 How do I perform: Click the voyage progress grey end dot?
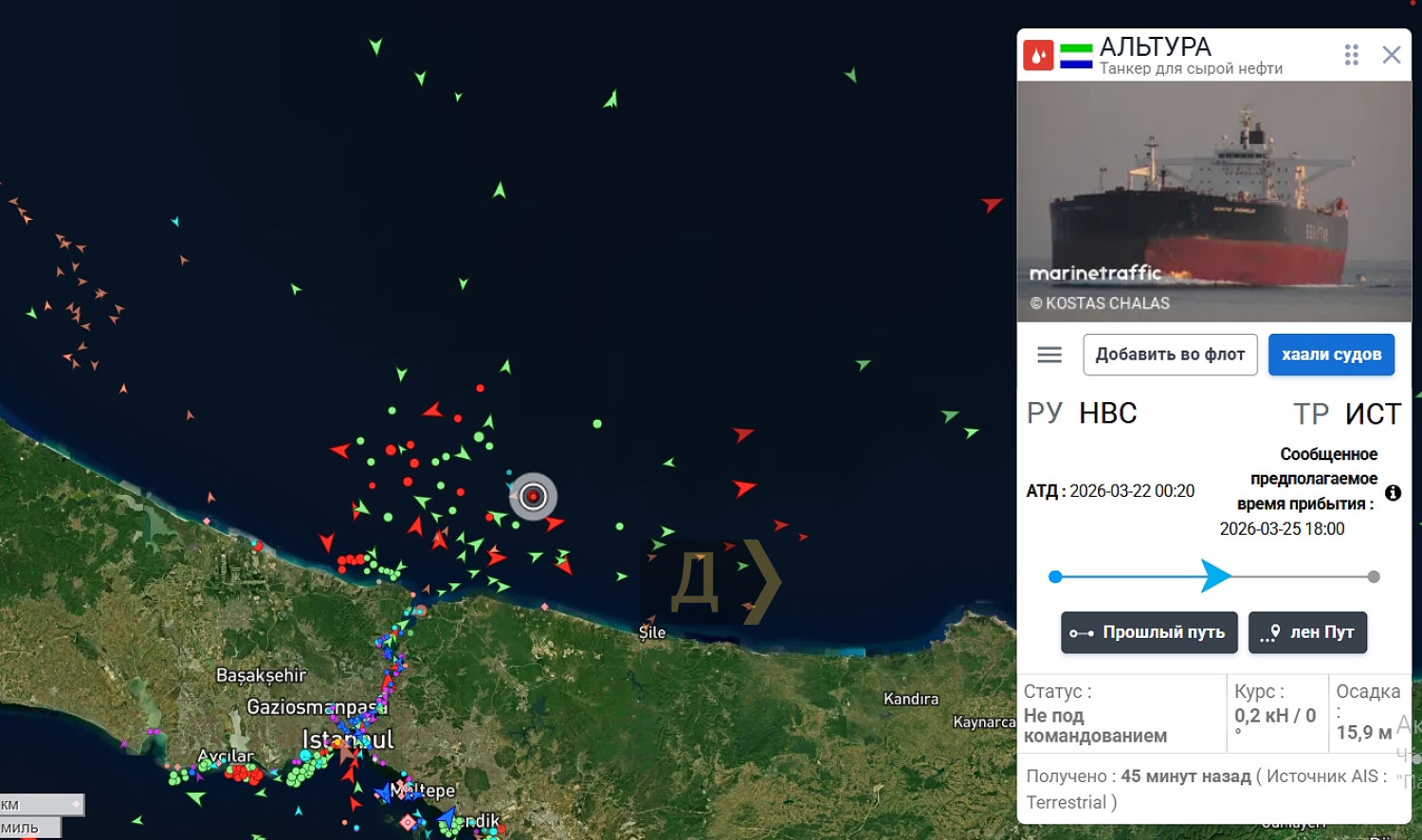[1374, 576]
